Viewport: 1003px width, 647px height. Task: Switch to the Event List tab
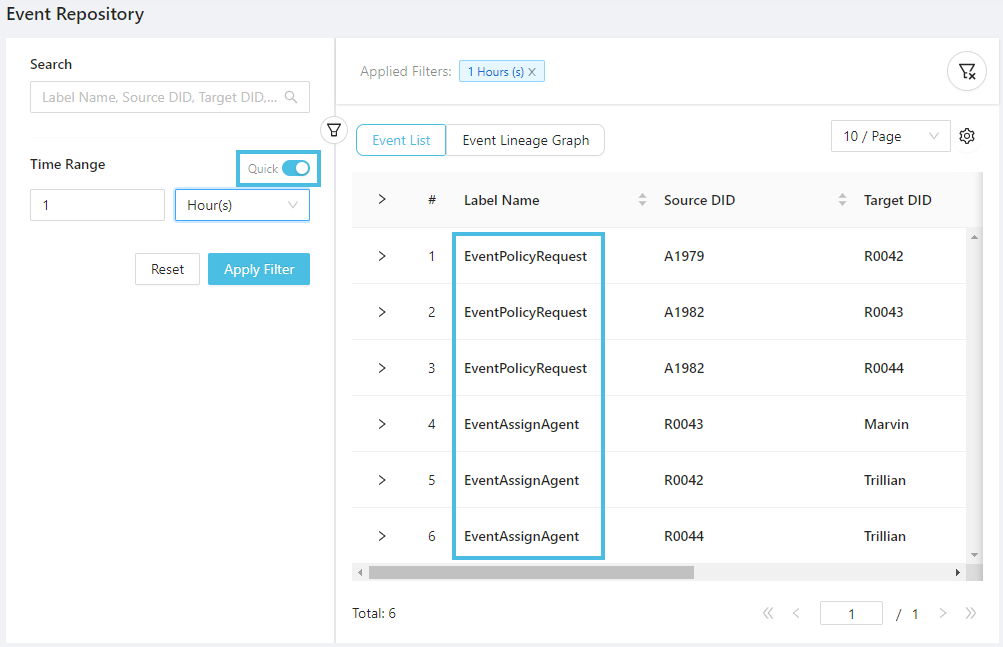[401, 140]
